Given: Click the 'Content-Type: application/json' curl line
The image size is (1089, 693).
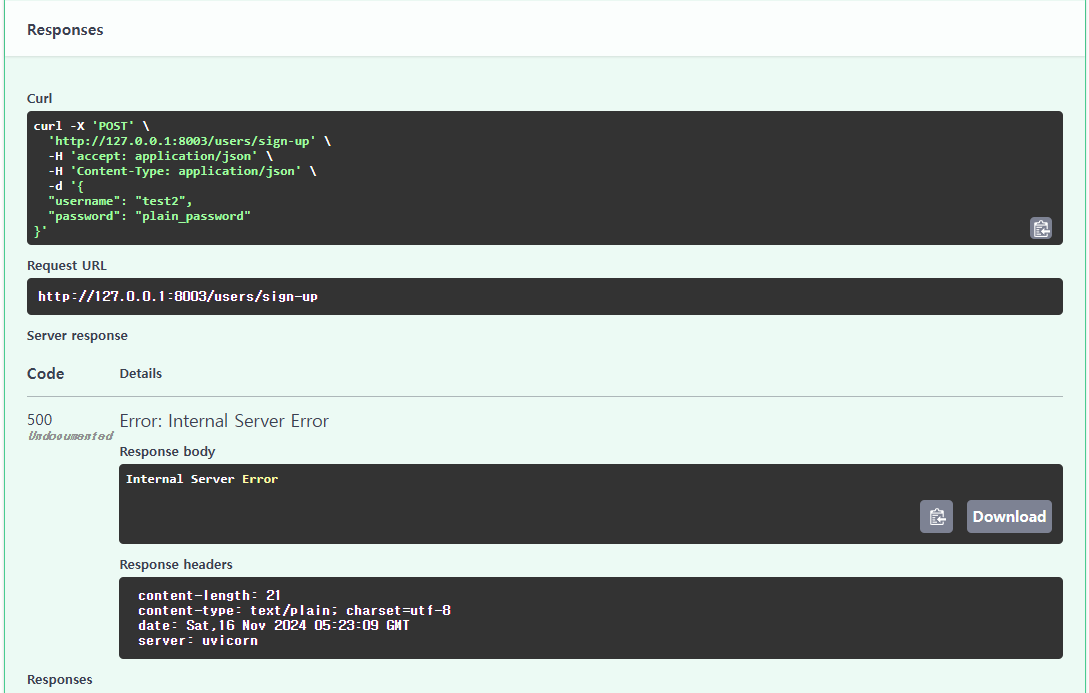Looking at the screenshot, I should click(x=182, y=171).
